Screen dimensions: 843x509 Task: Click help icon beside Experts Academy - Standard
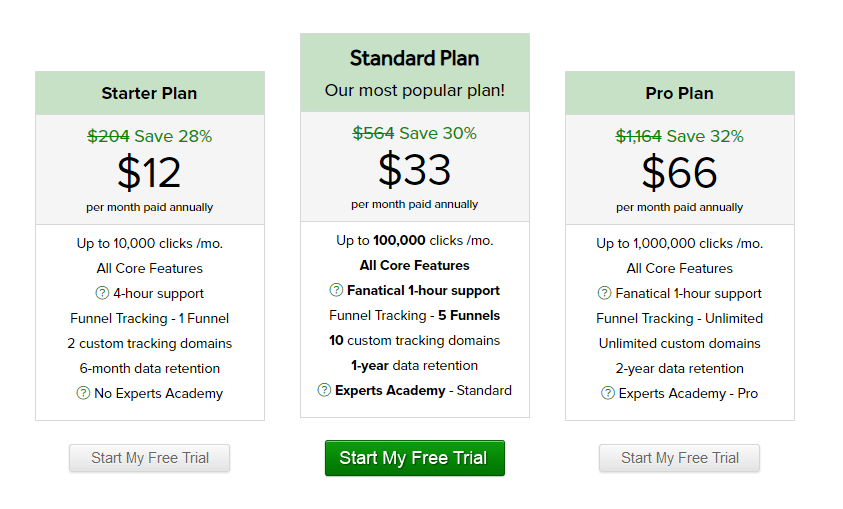pos(324,390)
